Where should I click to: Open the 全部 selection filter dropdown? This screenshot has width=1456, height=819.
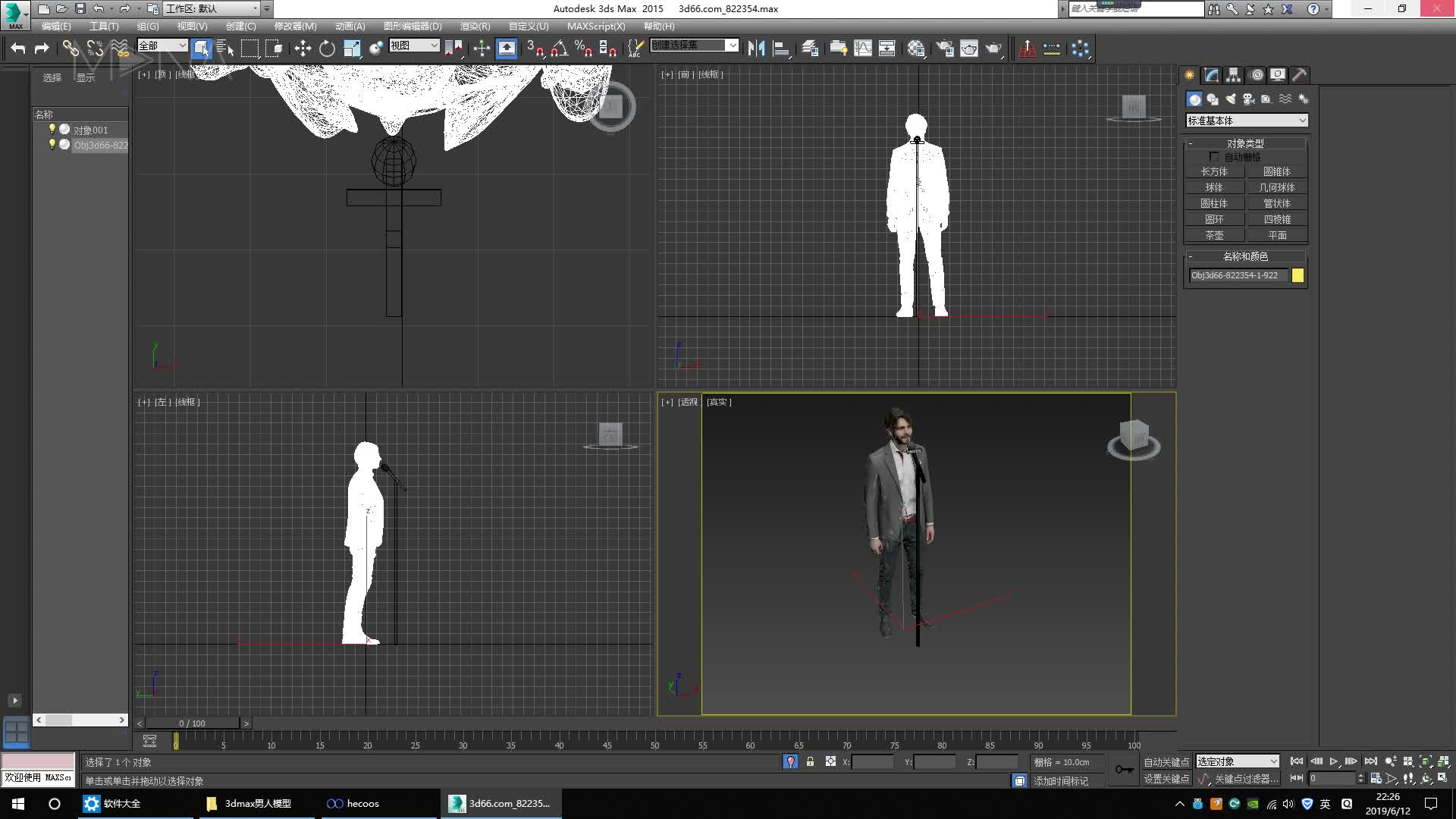click(162, 45)
